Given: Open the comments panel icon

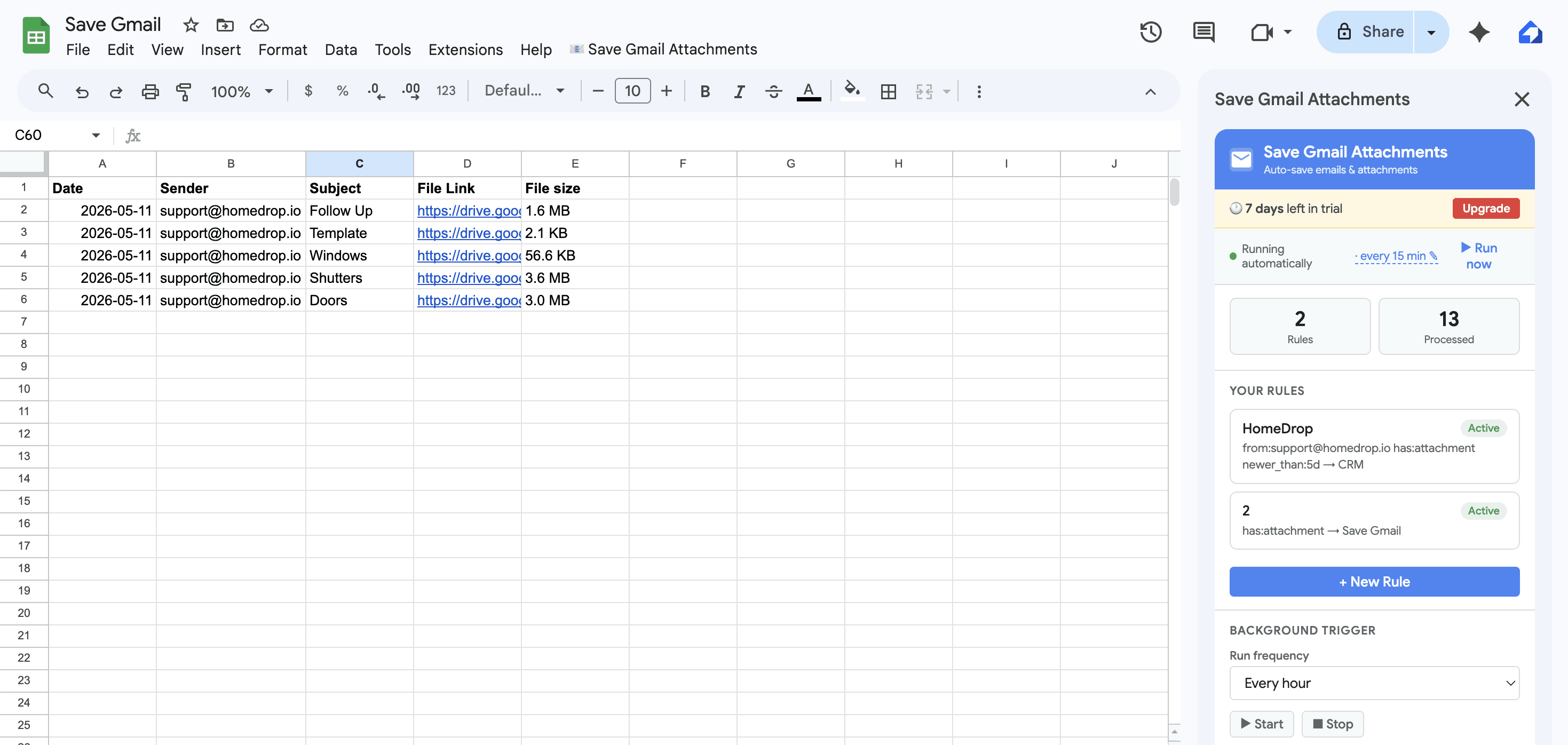Looking at the screenshot, I should pyautogui.click(x=1203, y=31).
